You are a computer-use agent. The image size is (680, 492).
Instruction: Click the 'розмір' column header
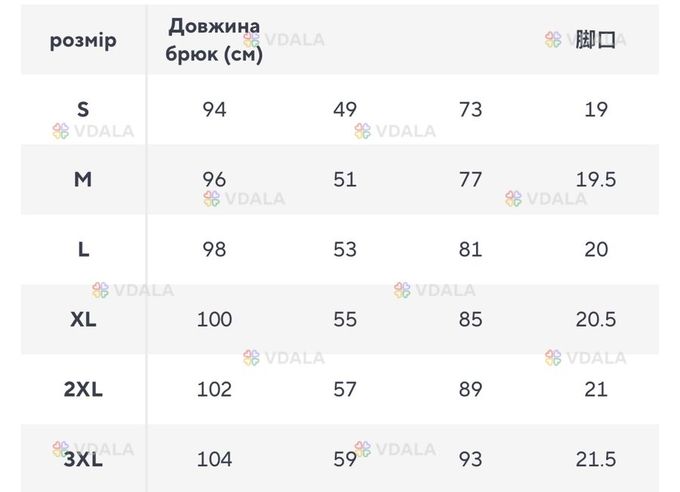[83, 41]
